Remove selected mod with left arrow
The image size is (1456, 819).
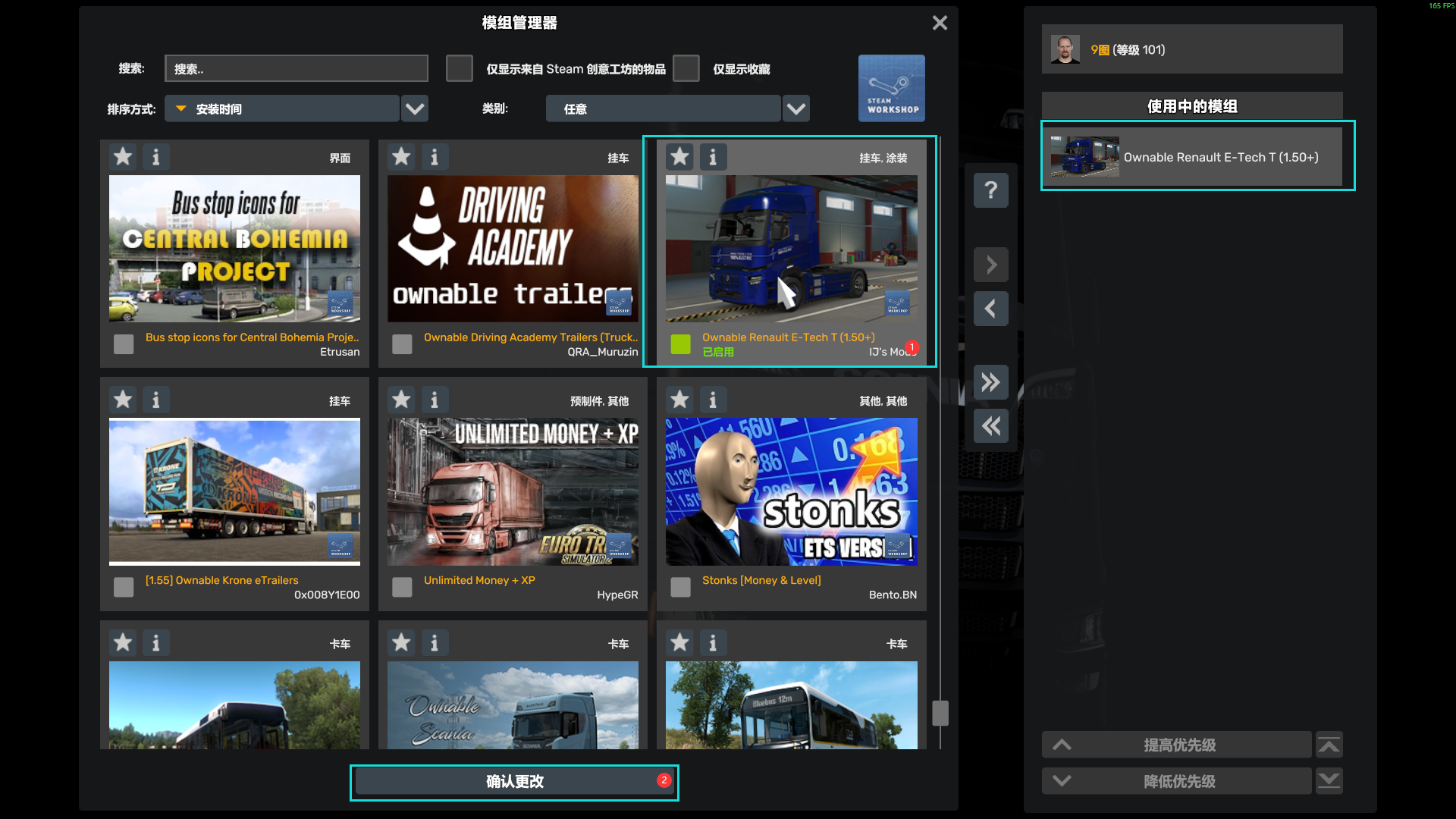click(991, 309)
